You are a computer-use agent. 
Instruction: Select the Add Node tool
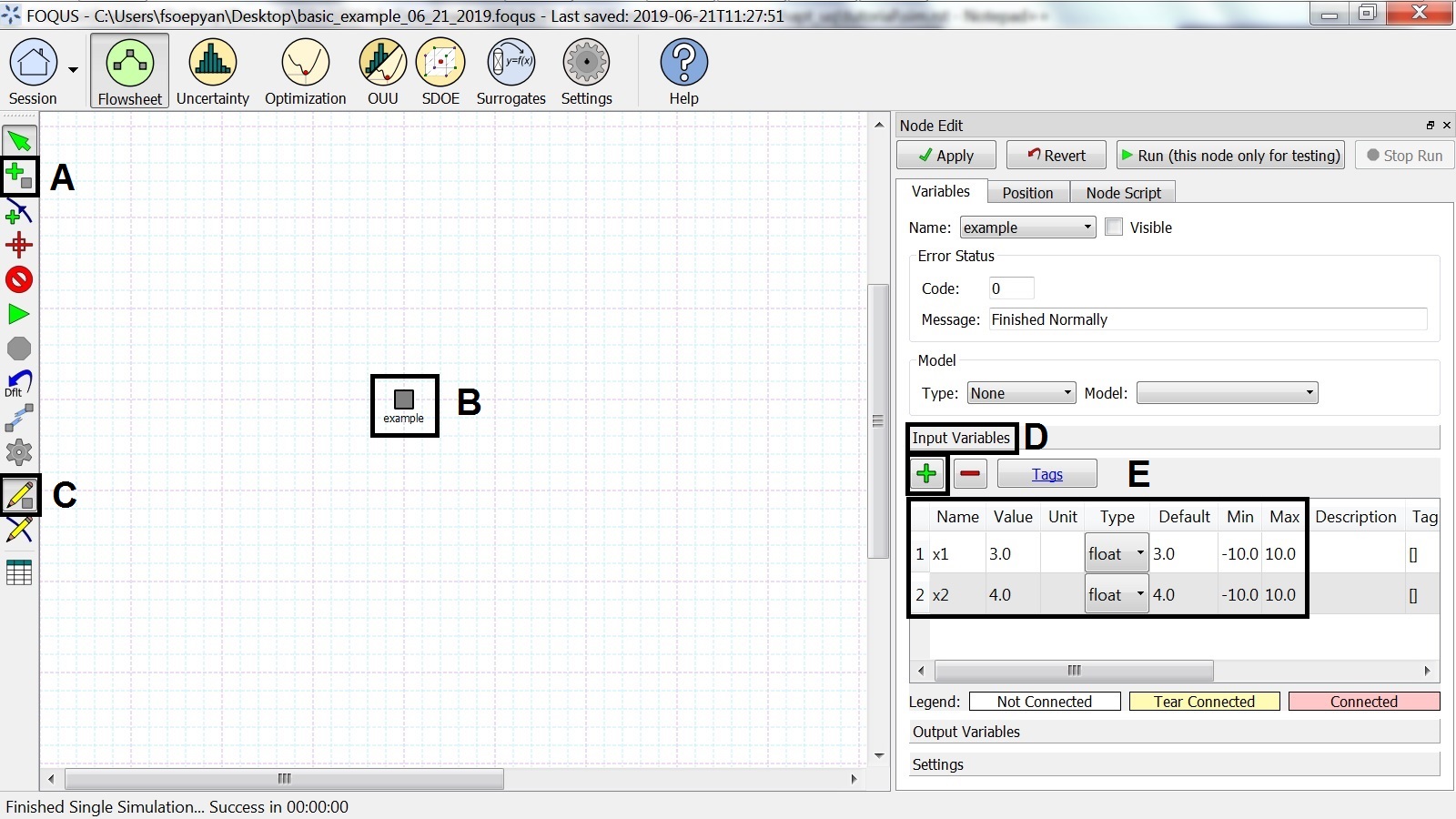19,175
